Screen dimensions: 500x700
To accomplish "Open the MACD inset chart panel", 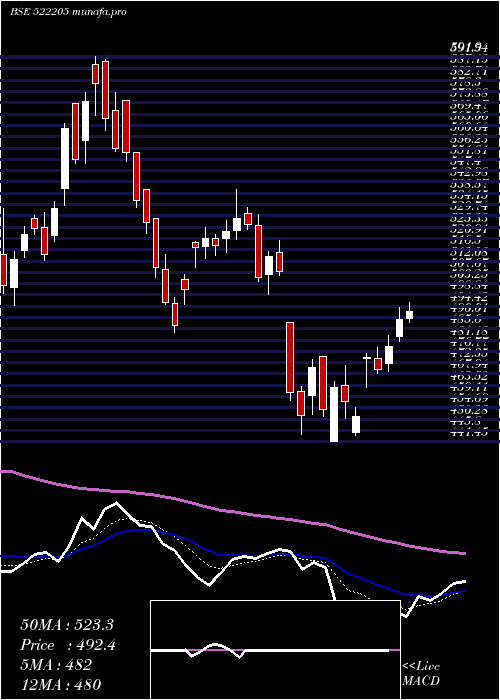I will point(275,650).
